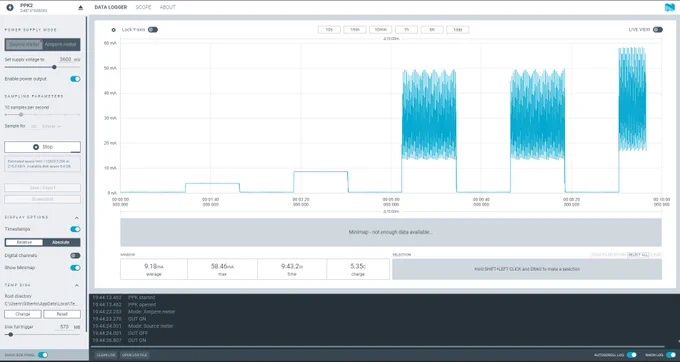Enable Digital channels toggle
Image resolution: width=680 pixels, height=362 pixels.
point(75,256)
